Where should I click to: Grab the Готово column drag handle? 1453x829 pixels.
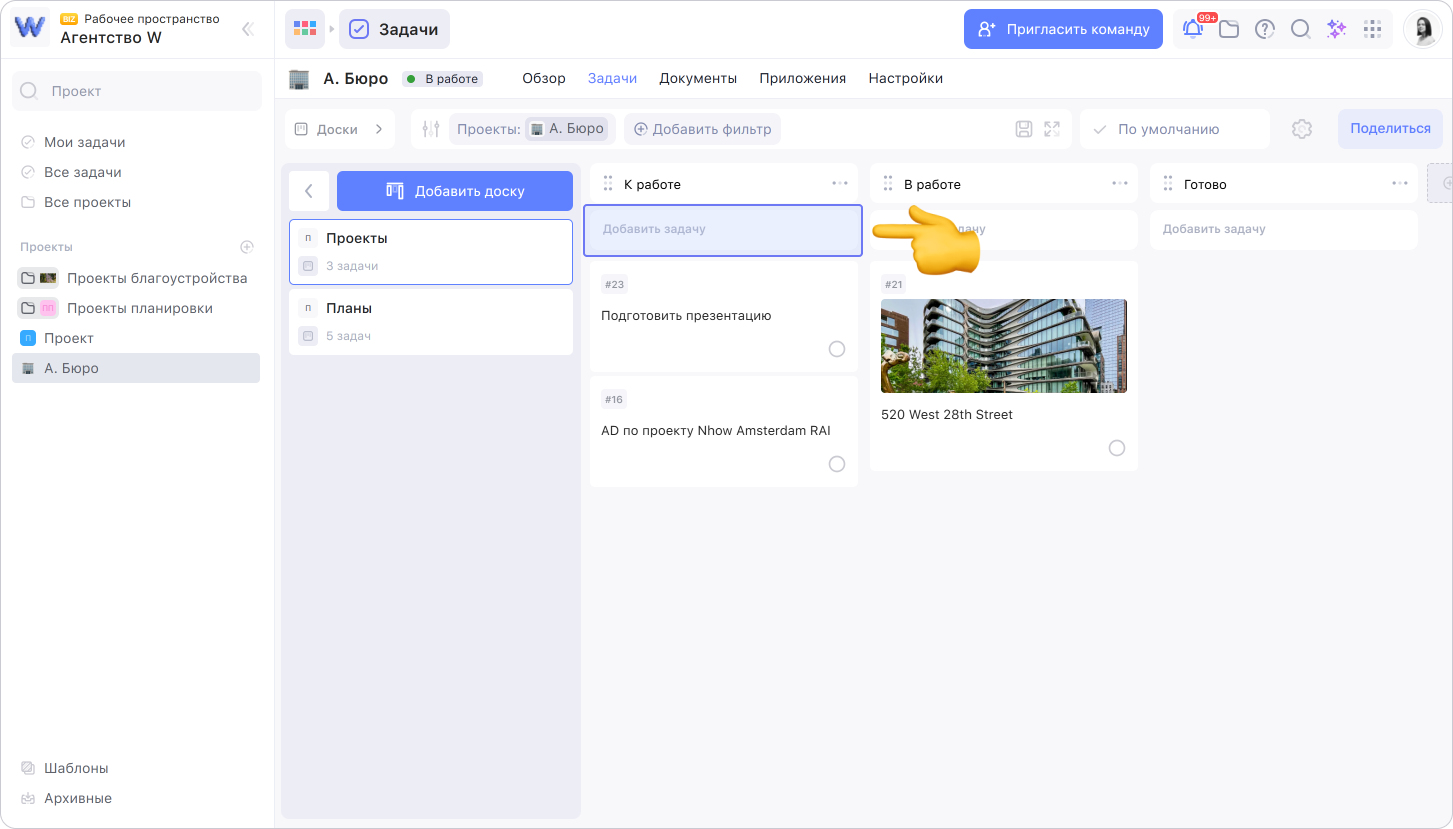pyautogui.click(x=1168, y=184)
